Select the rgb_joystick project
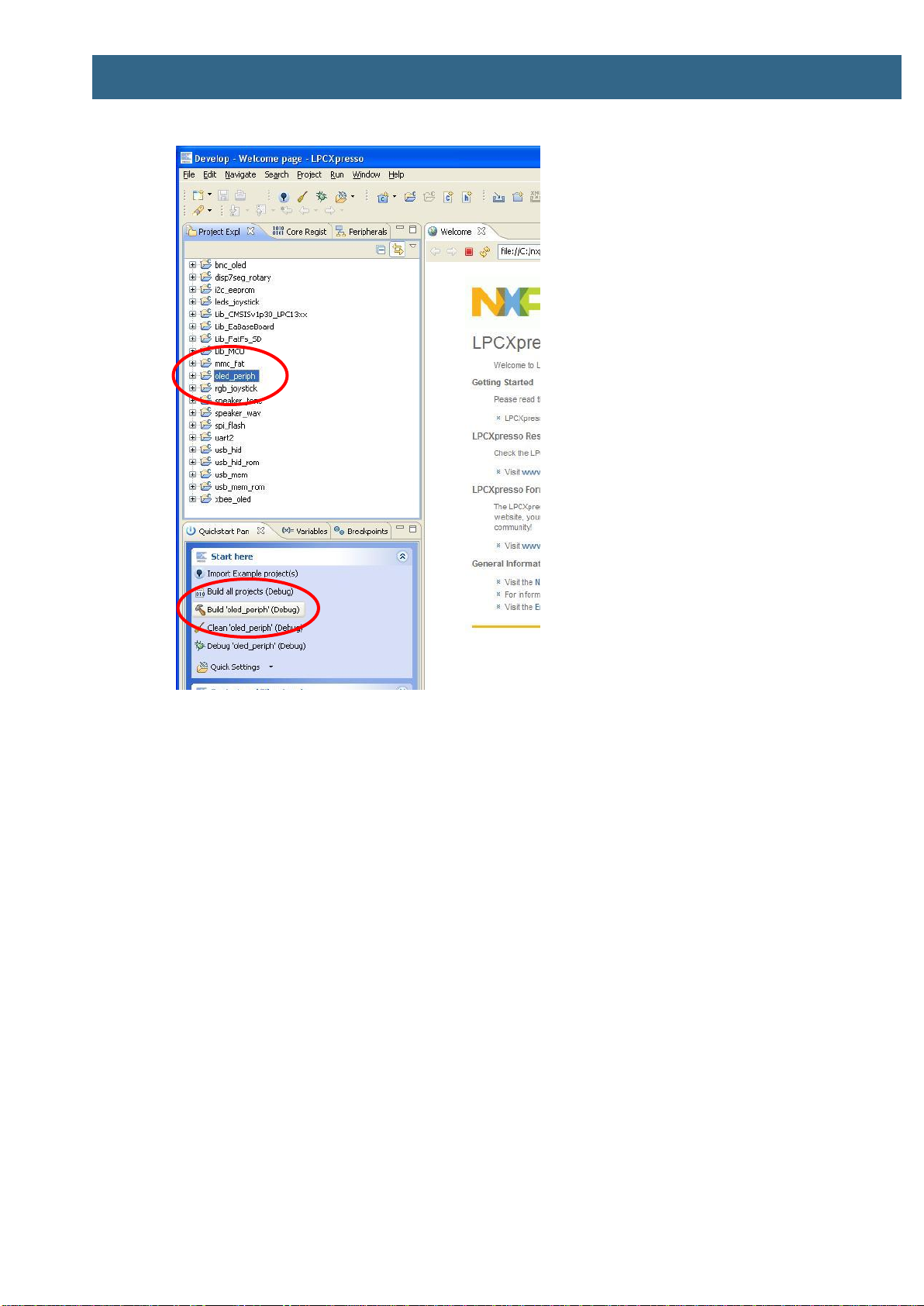 [236, 388]
